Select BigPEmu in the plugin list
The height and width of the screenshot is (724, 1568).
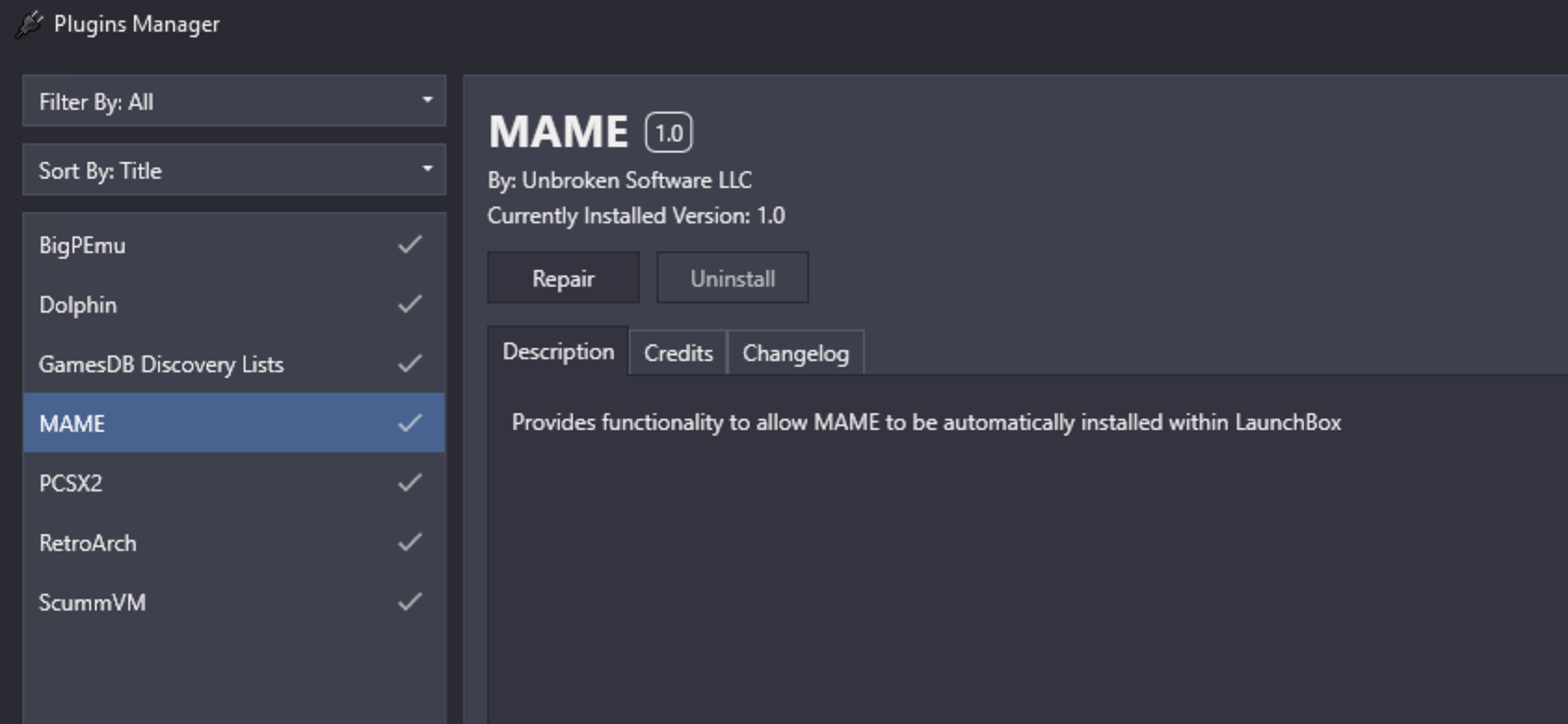[234, 245]
